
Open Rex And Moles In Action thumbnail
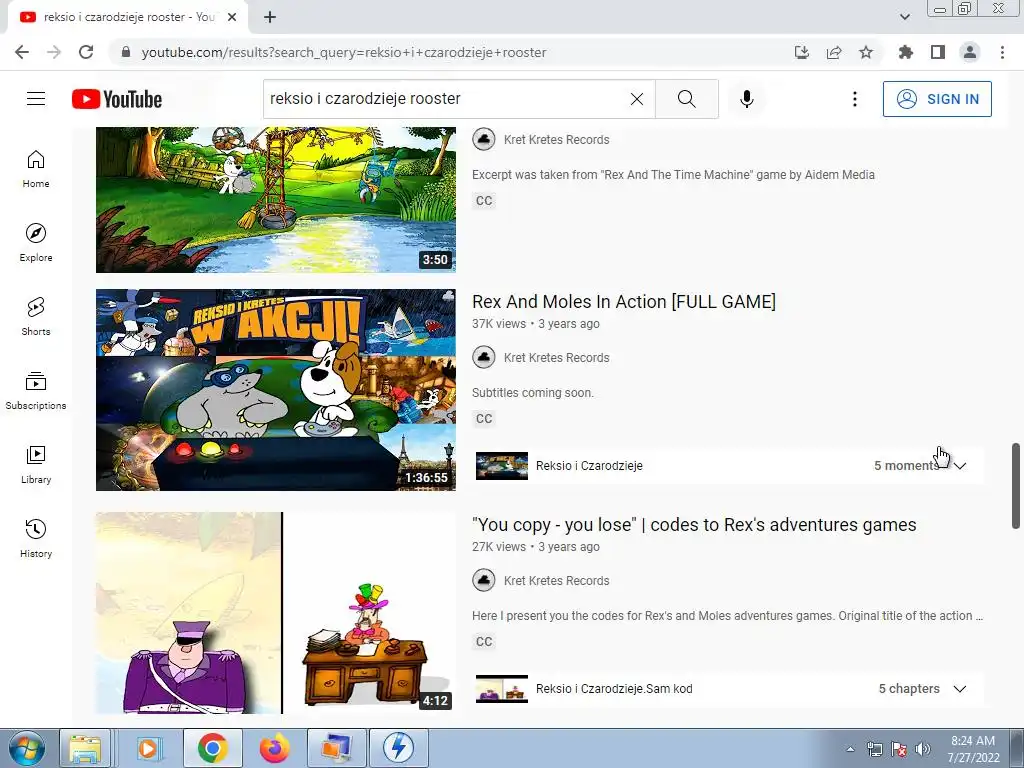tap(276, 390)
